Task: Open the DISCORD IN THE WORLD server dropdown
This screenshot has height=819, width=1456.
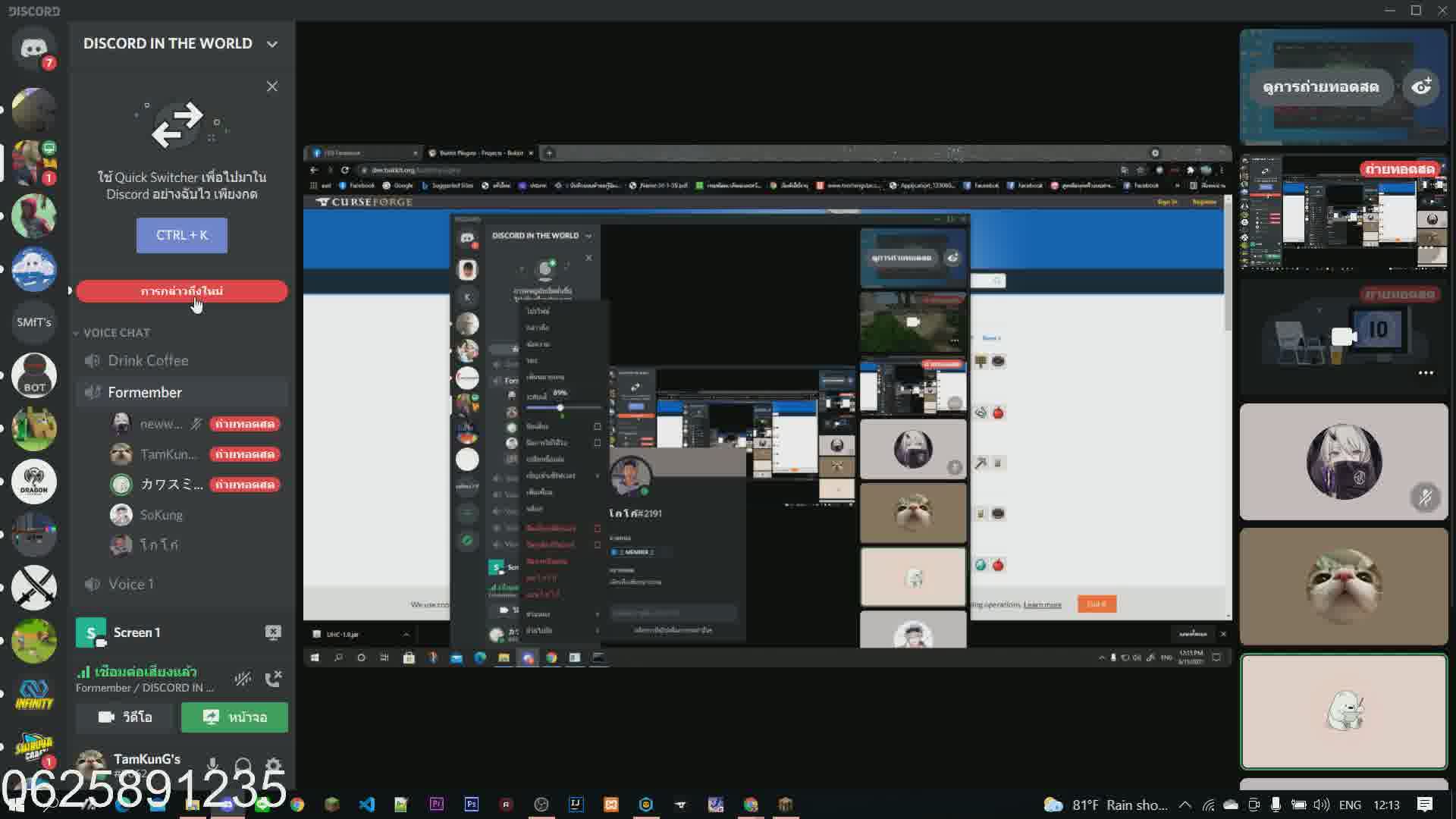Action: click(272, 43)
